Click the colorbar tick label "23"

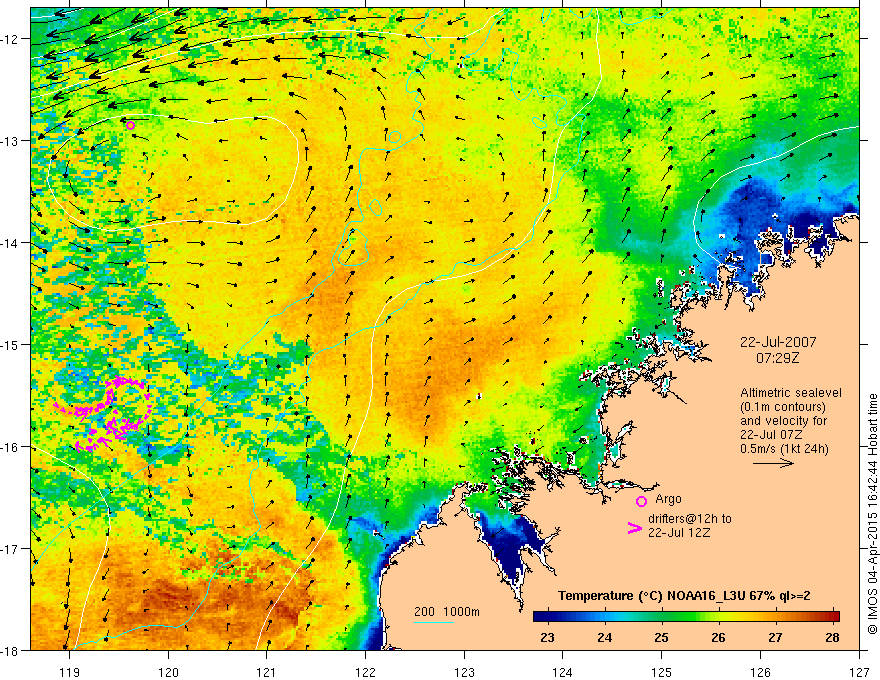tap(547, 637)
